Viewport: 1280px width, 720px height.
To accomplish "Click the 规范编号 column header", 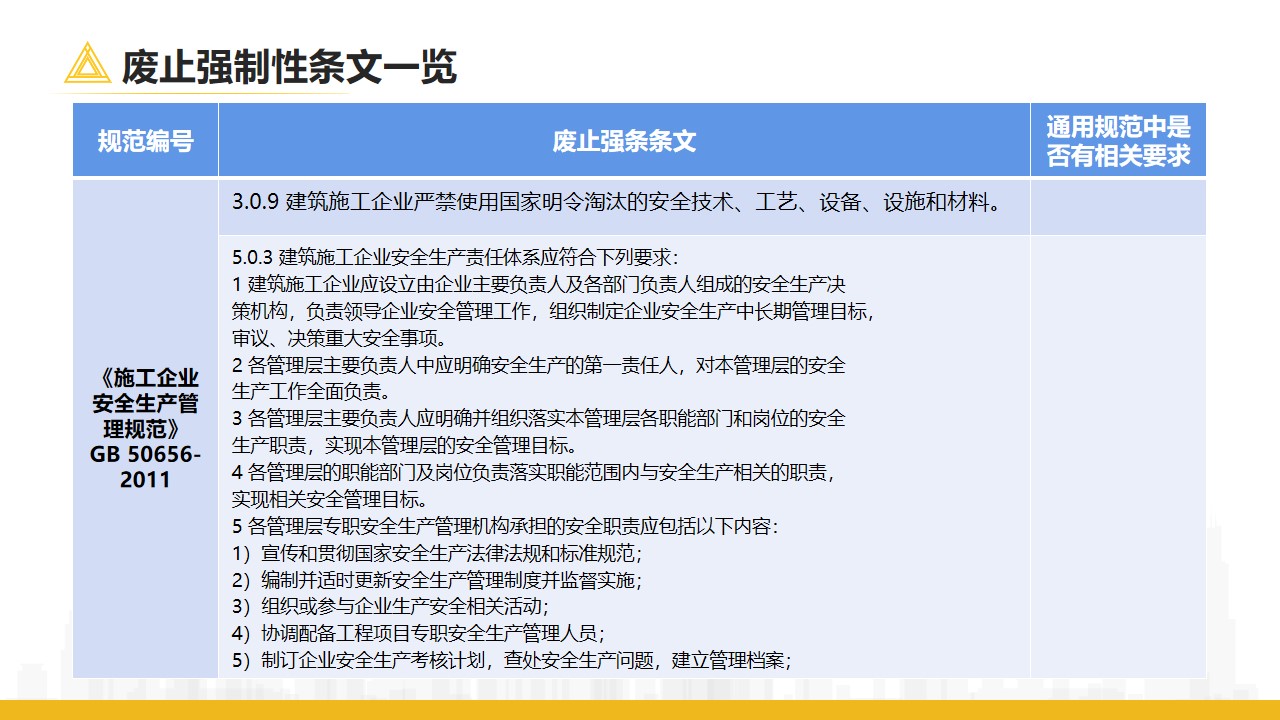I will 145,141.
